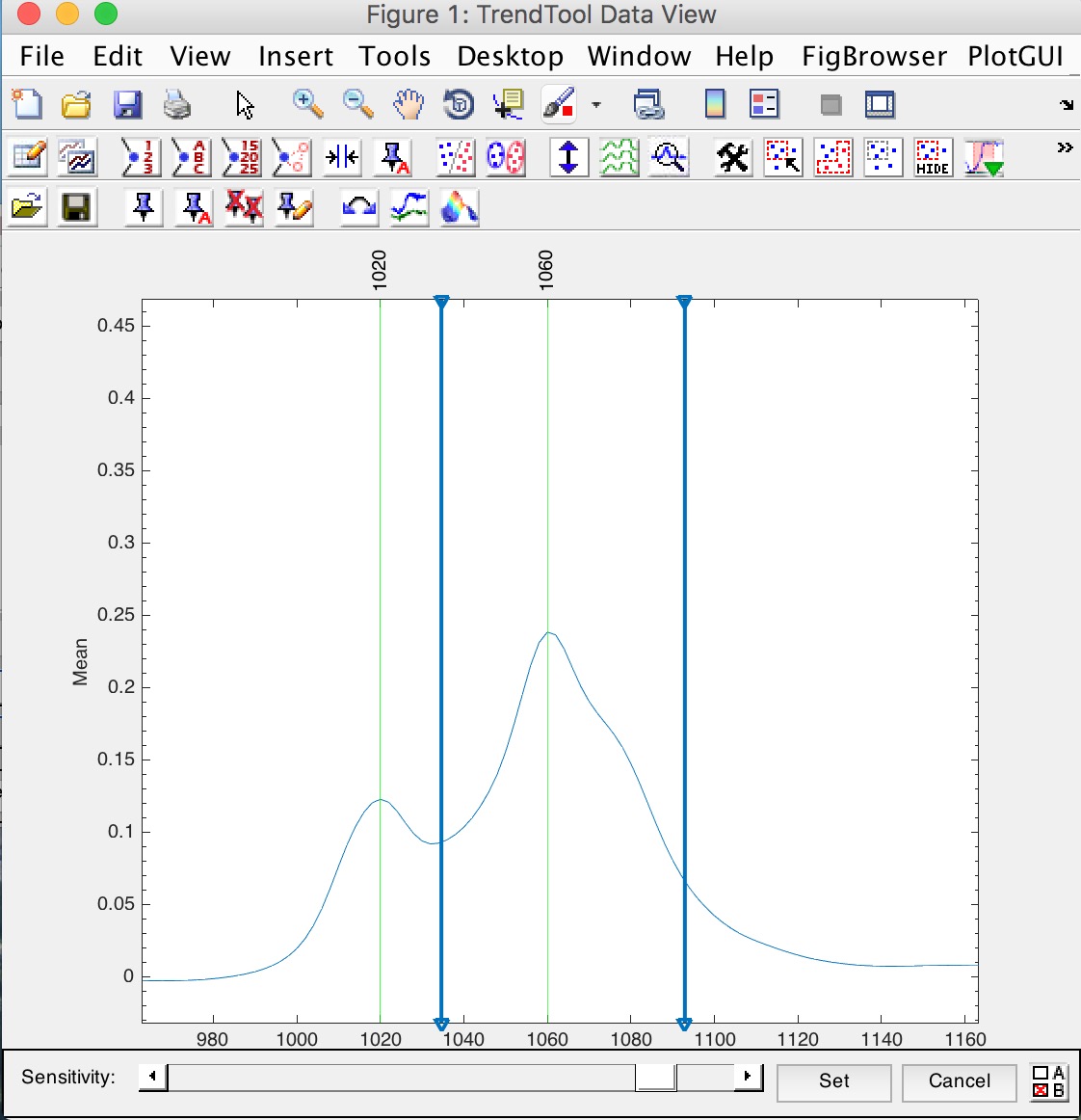Click the wrench and hammer settings icon
Viewport: 1081px width, 1120px height.
(732, 156)
